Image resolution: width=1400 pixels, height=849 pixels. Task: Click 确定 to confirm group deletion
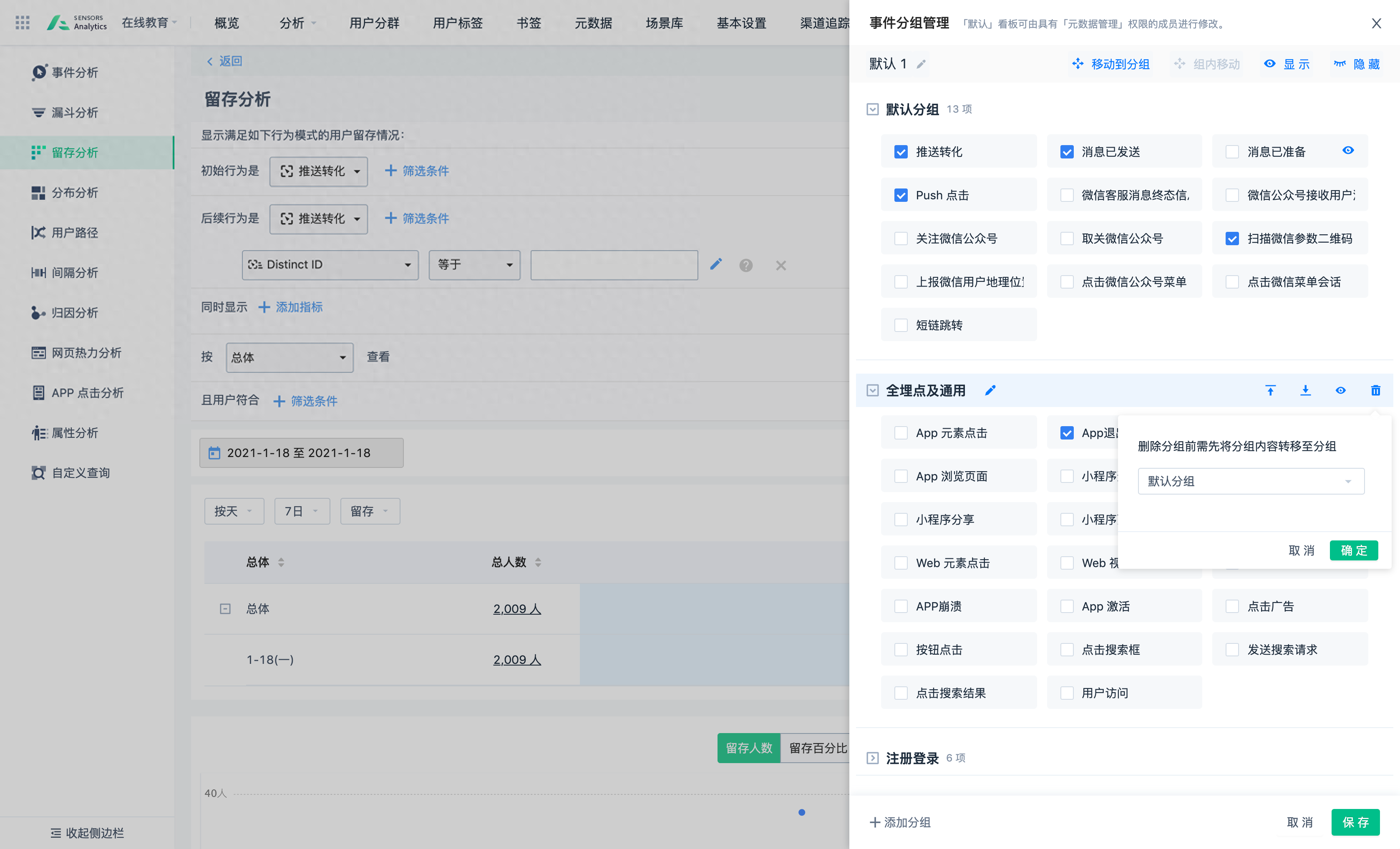1353,550
